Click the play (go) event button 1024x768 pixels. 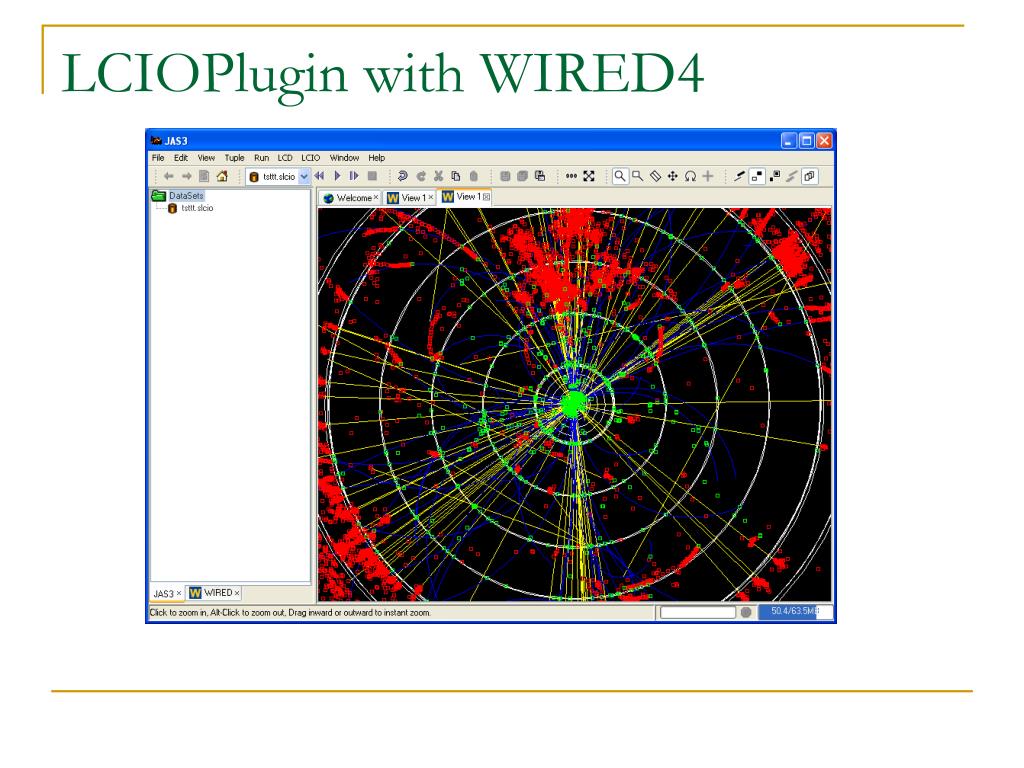tap(337, 176)
